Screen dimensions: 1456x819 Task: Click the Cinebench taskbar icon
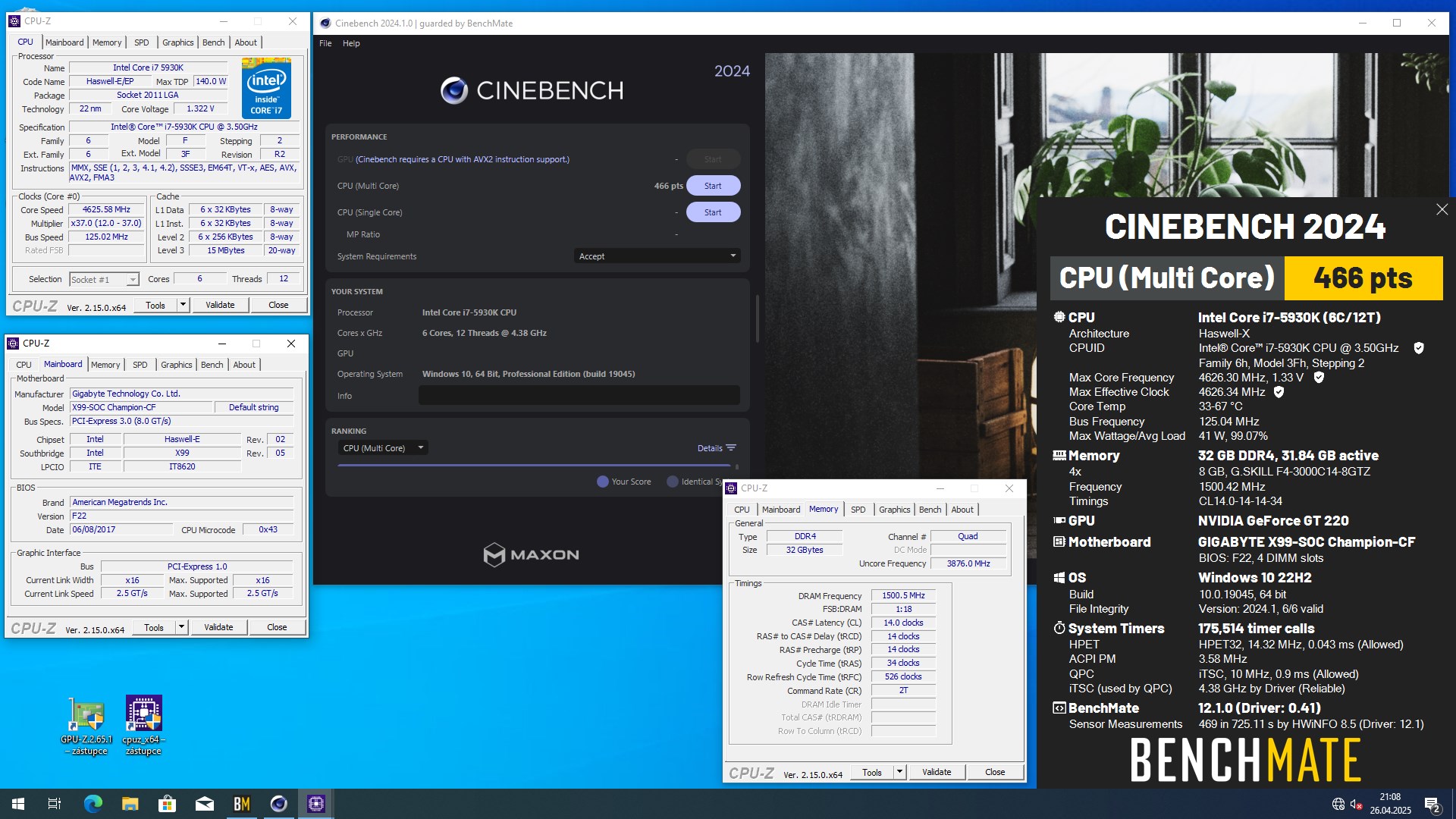click(279, 804)
